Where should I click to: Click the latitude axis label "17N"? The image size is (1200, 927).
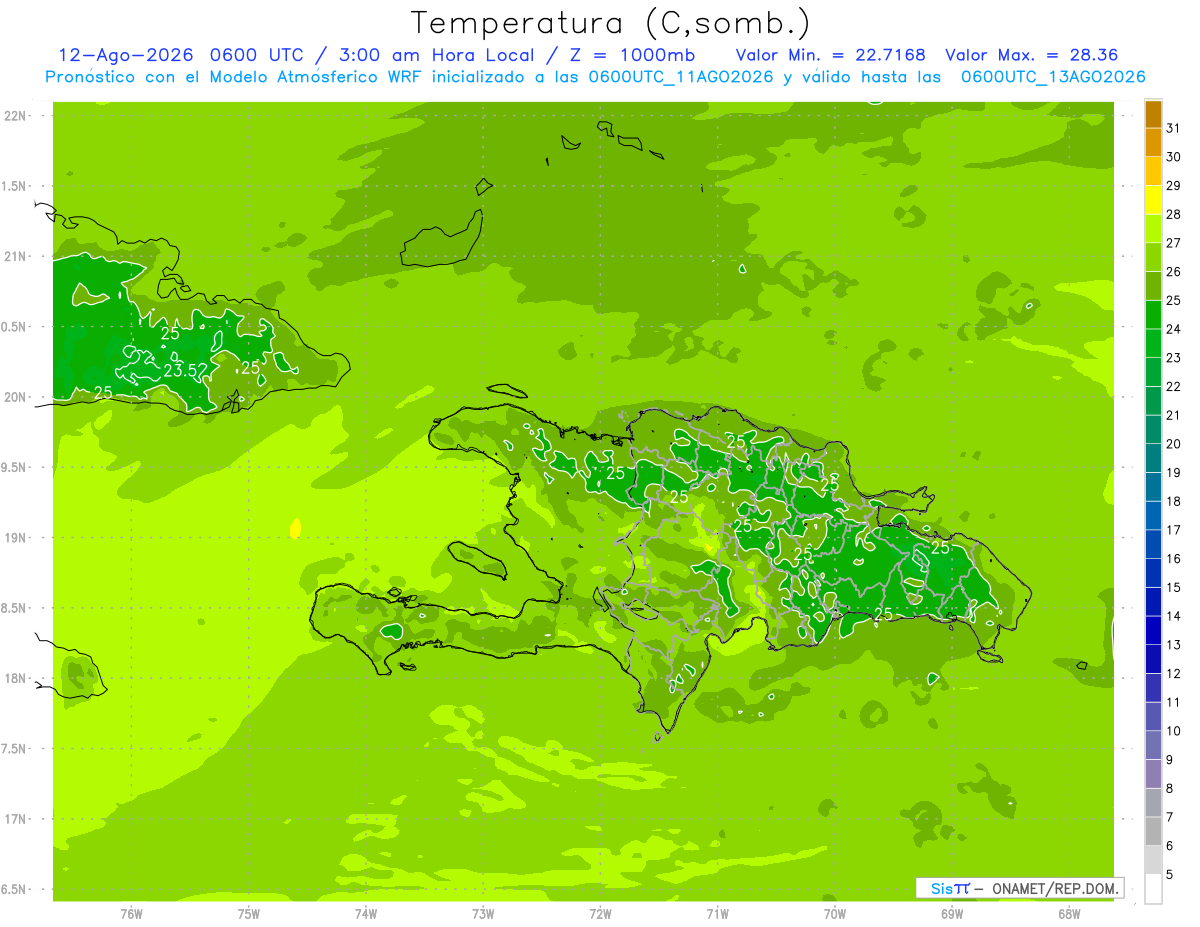(17, 819)
